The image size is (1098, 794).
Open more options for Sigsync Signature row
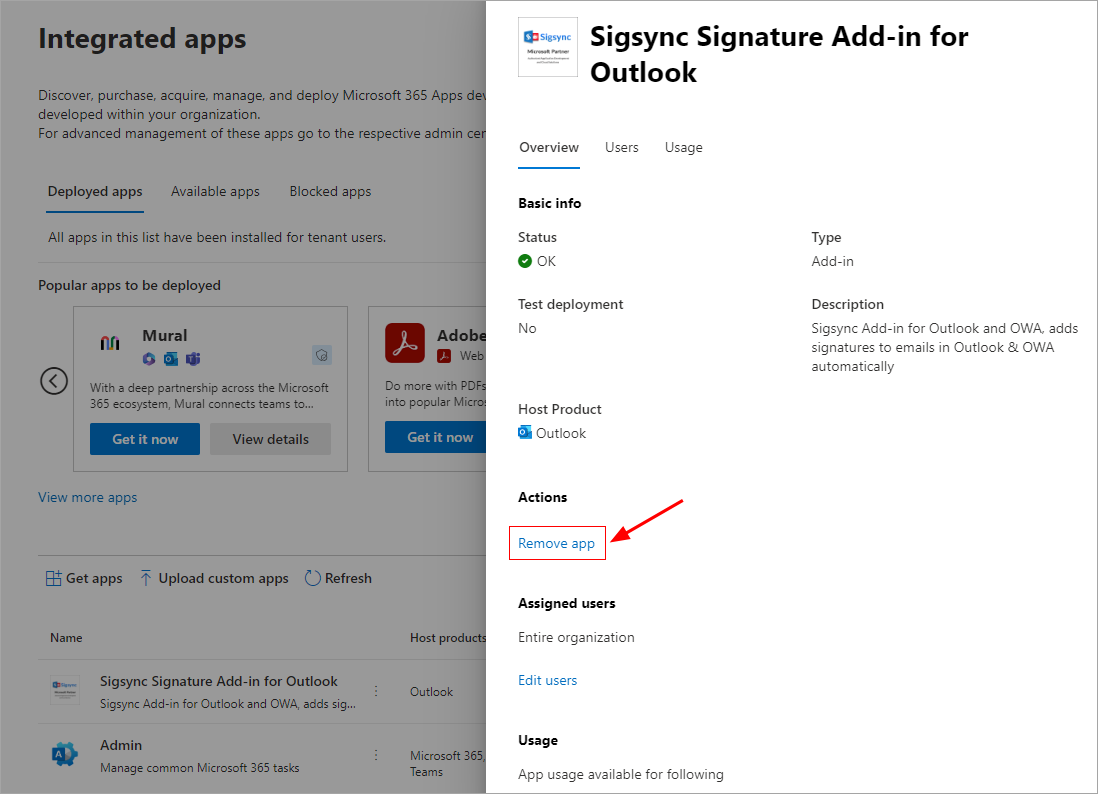coord(376,691)
